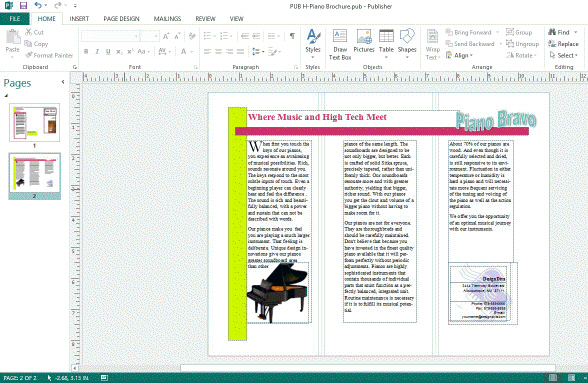The image size is (588, 383).
Task: Click the single page view status icon
Action: [553, 377]
